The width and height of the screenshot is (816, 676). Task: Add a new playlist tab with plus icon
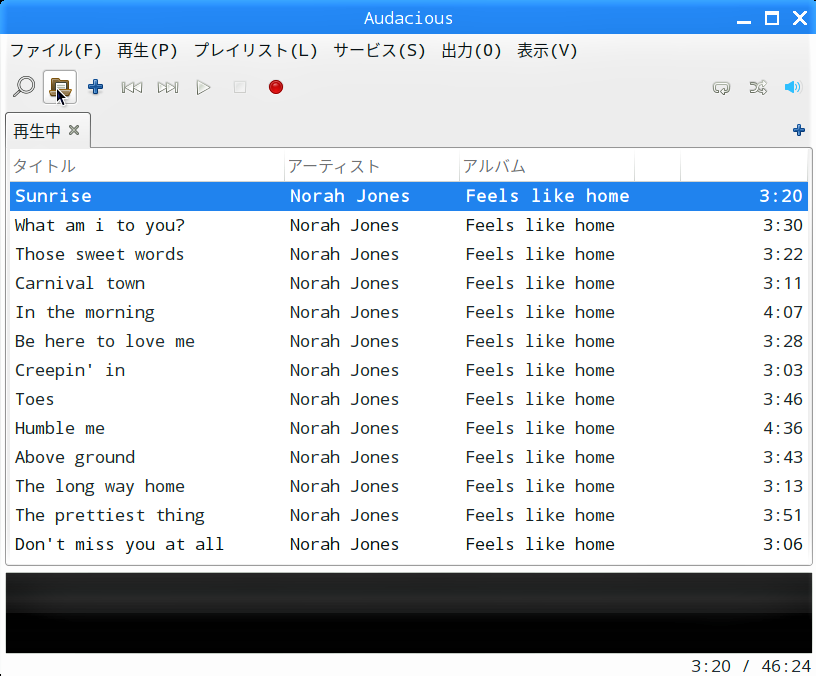click(x=799, y=130)
